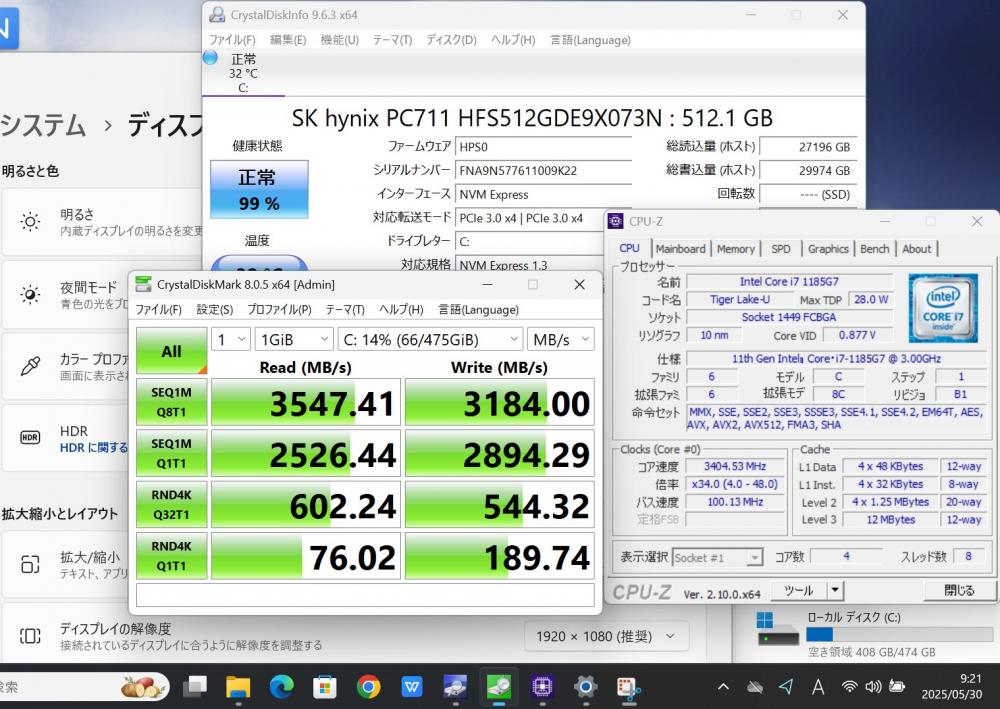Click the arrow next to ツール in CPU-Z
The width and height of the screenshot is (1000, 709).
pos(835,590)
